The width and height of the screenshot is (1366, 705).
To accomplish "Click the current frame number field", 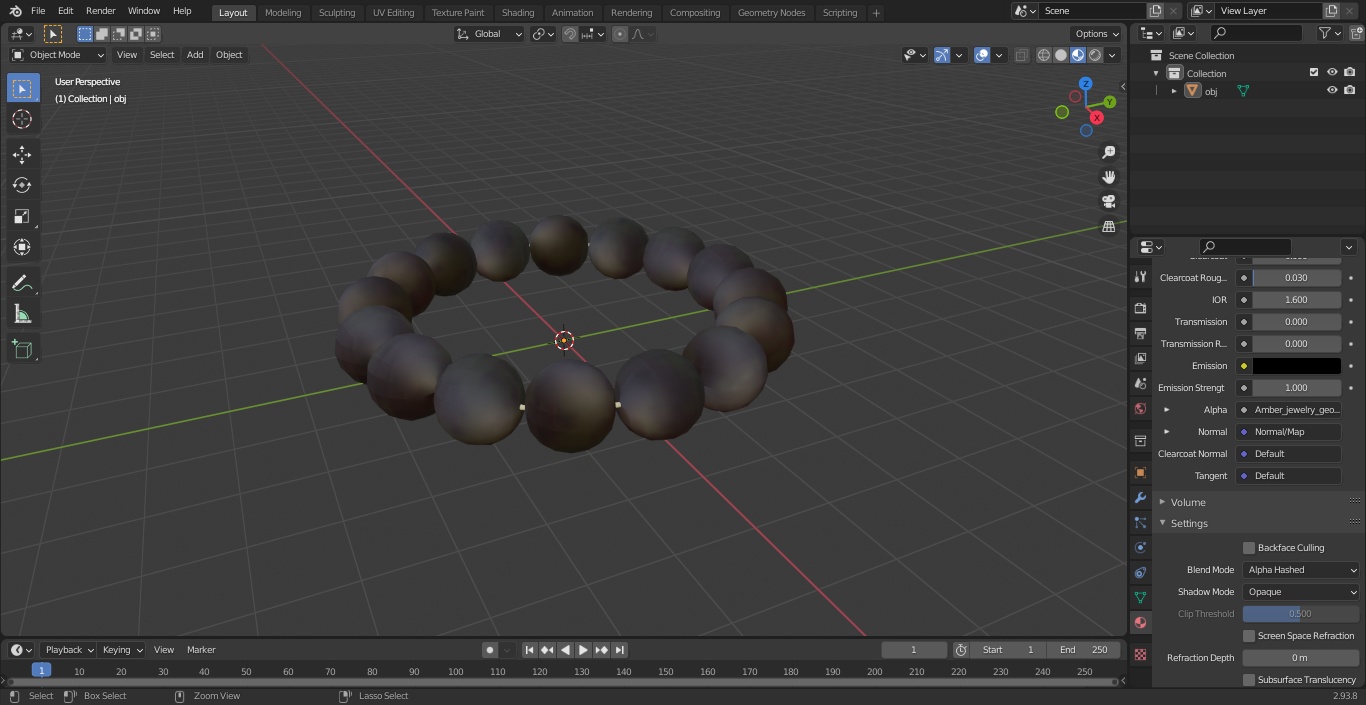I will tap(913, 650).
